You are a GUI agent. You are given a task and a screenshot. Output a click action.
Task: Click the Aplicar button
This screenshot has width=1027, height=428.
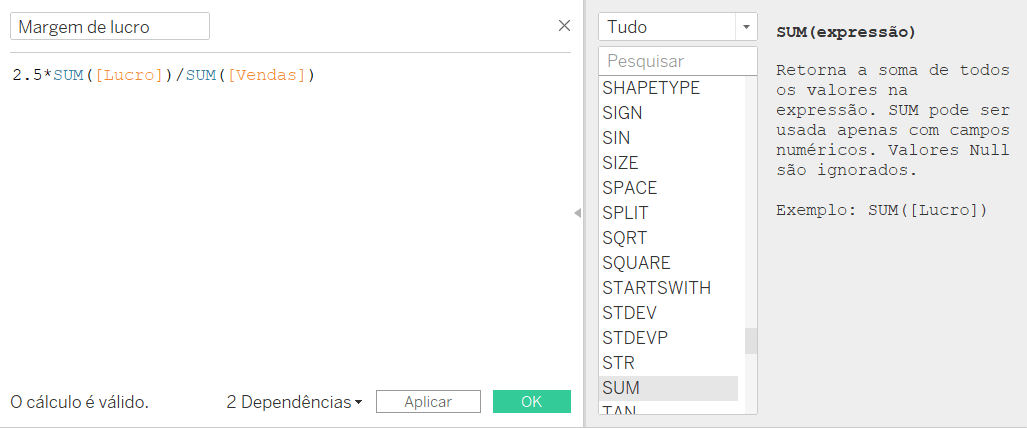(428, 402)
